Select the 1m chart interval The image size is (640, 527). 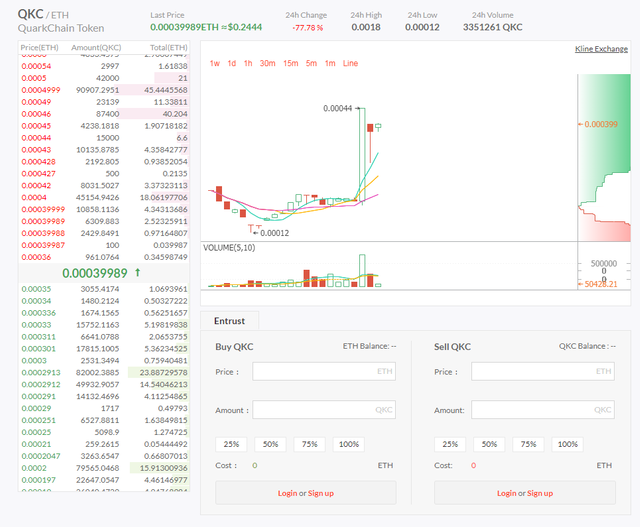tap(330, 63)
